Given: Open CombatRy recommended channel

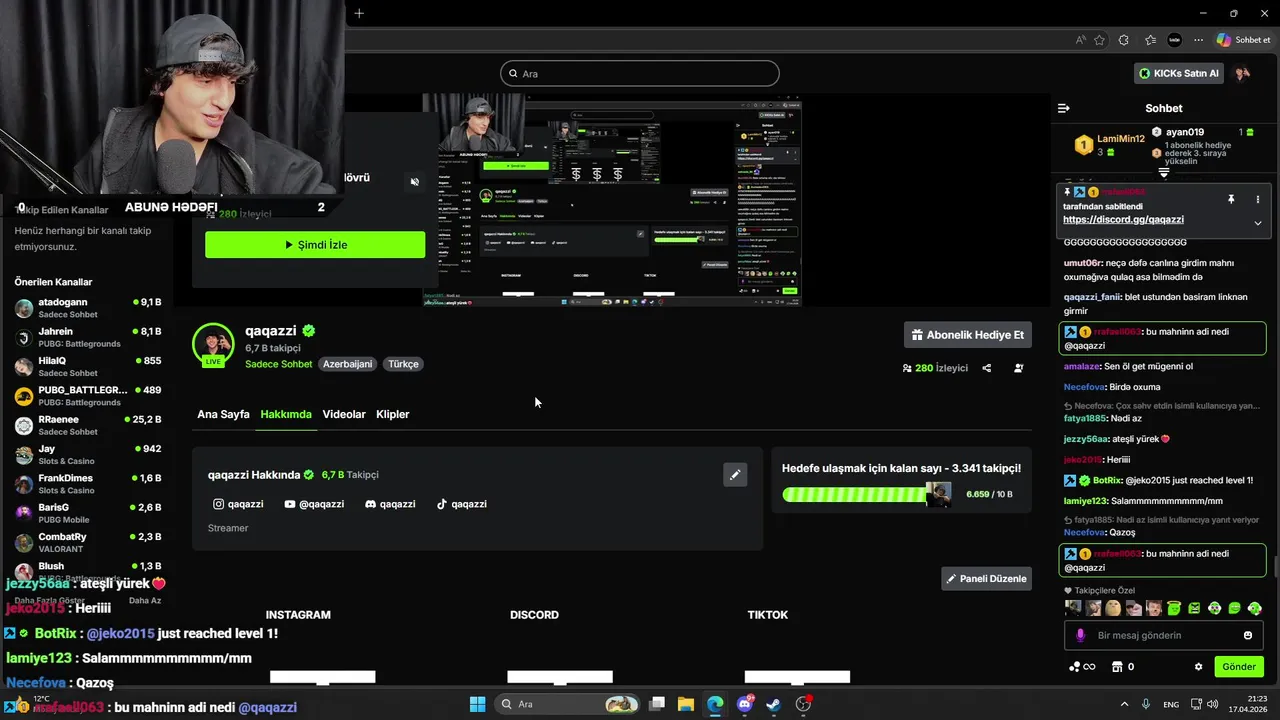Looking at the screenshot, I should (x=88, y=542).
